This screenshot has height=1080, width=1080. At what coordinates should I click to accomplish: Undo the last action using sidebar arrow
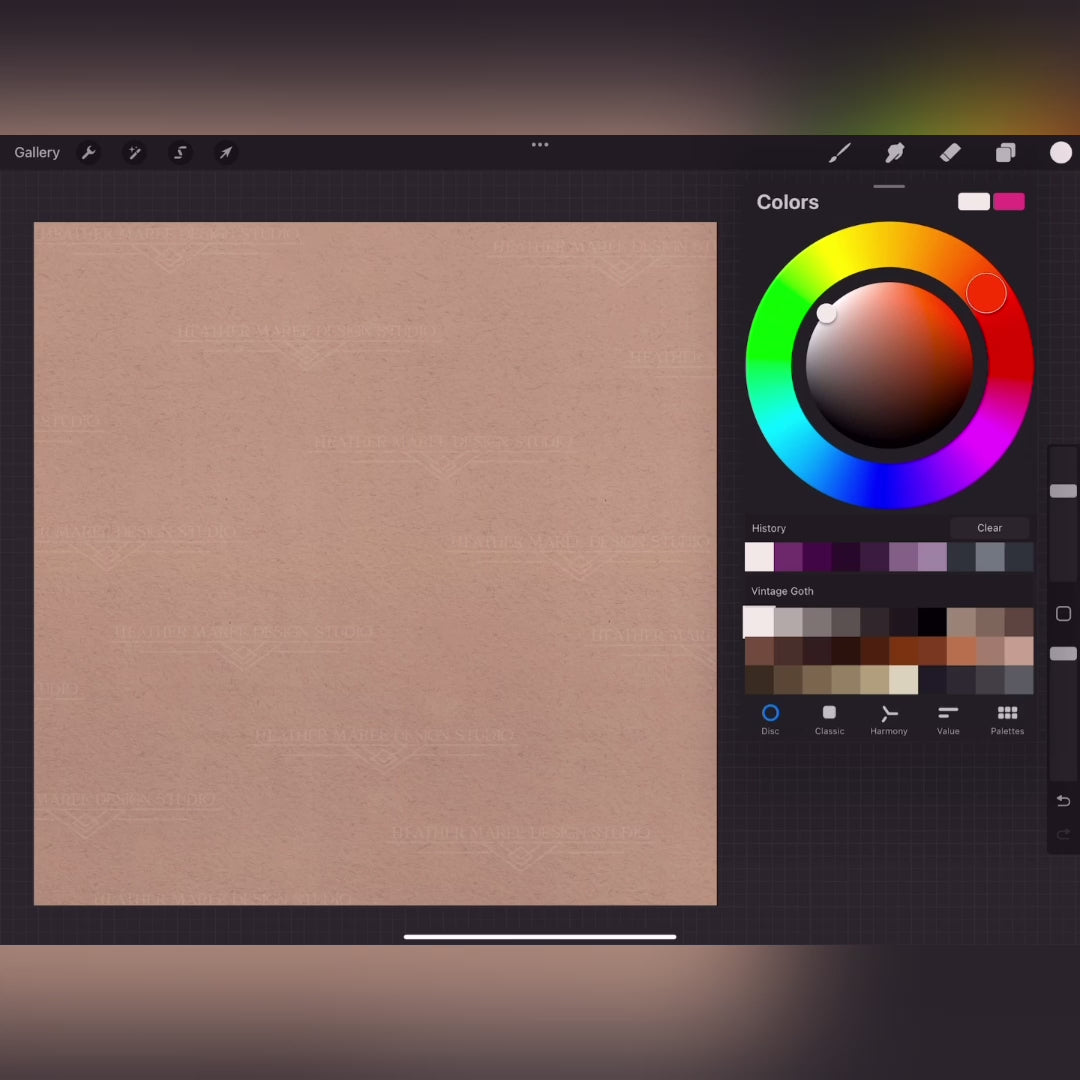(x=1063, y=801)
